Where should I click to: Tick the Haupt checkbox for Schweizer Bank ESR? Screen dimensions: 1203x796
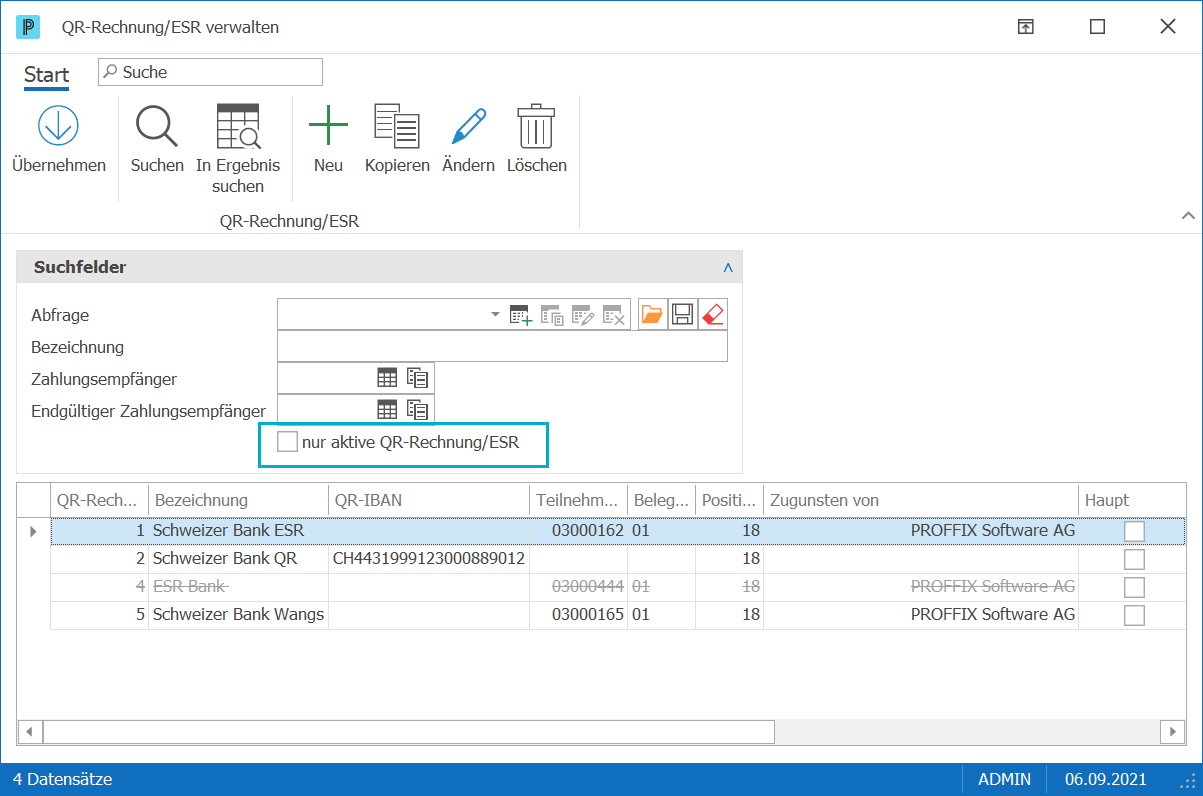pyautogui.click(x=1134, y=531)
